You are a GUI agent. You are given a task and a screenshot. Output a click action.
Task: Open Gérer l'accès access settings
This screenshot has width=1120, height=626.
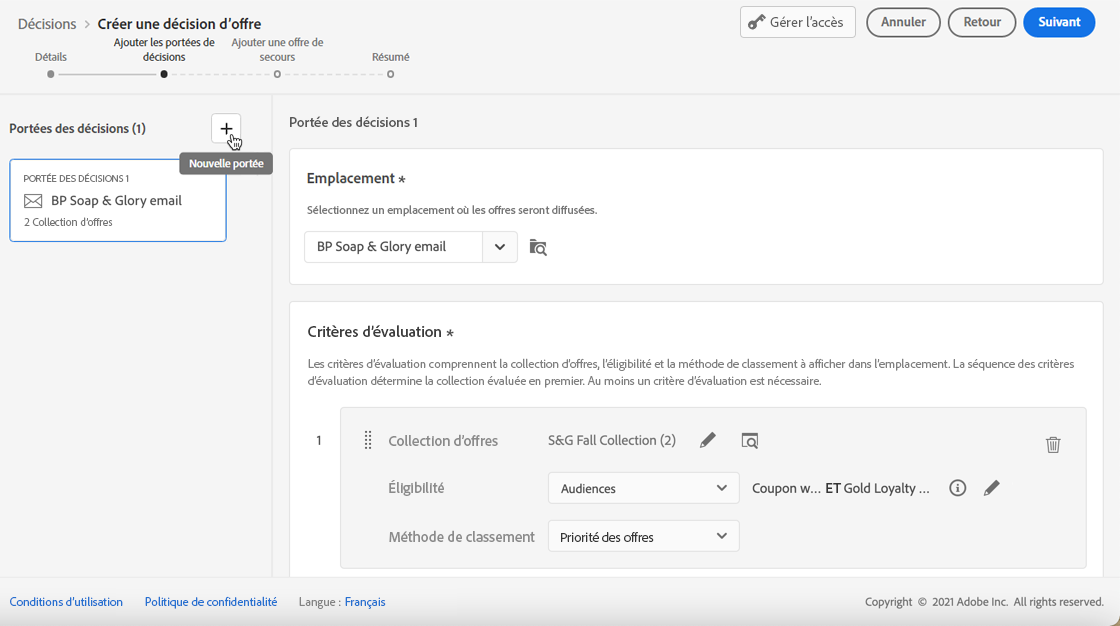tap(797, 22)
